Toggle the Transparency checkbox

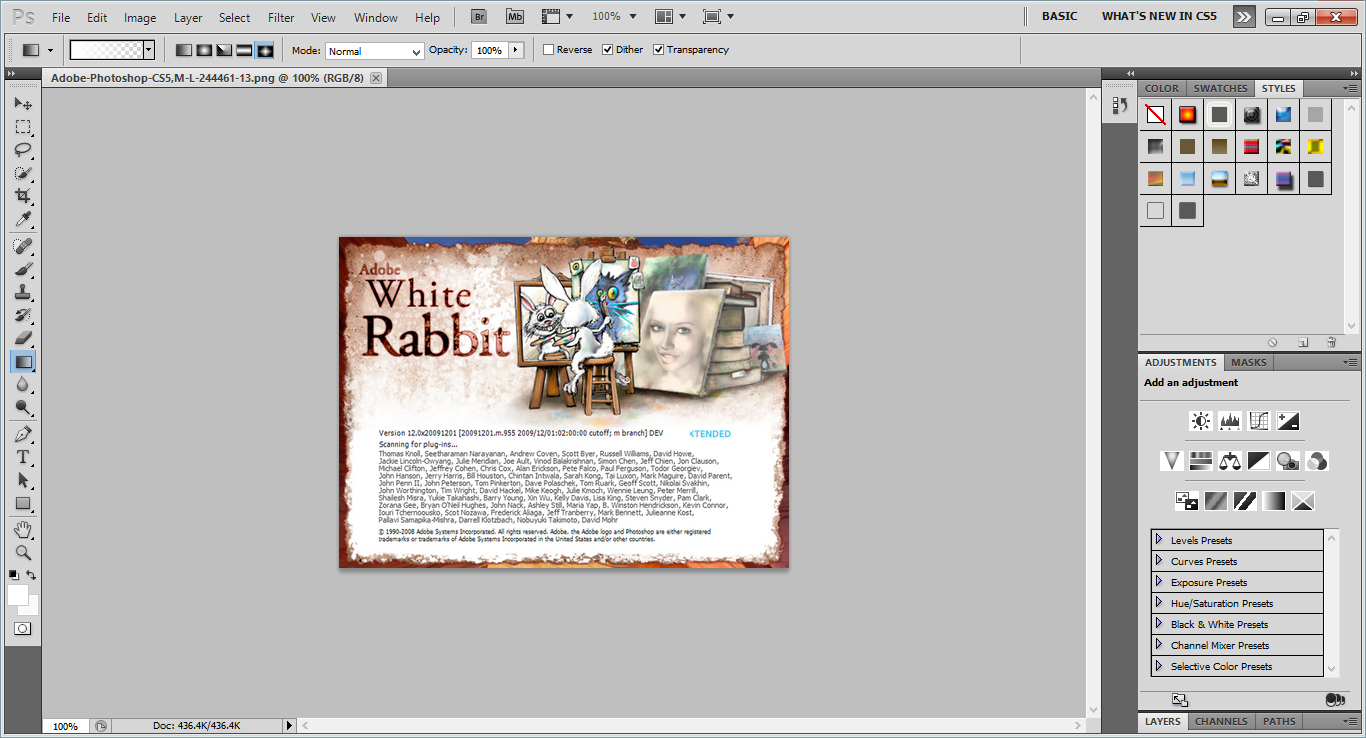(x=658, y=50)
